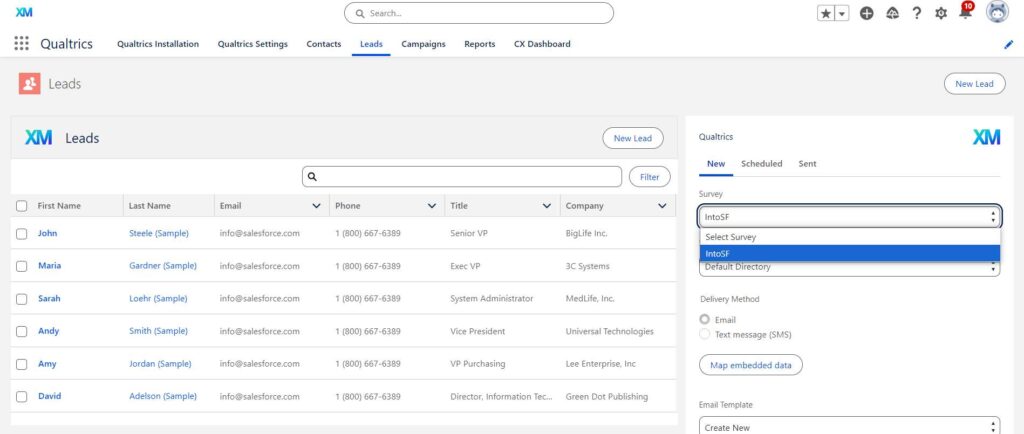Open the Help question mark icon

click(x=916, y=13)
